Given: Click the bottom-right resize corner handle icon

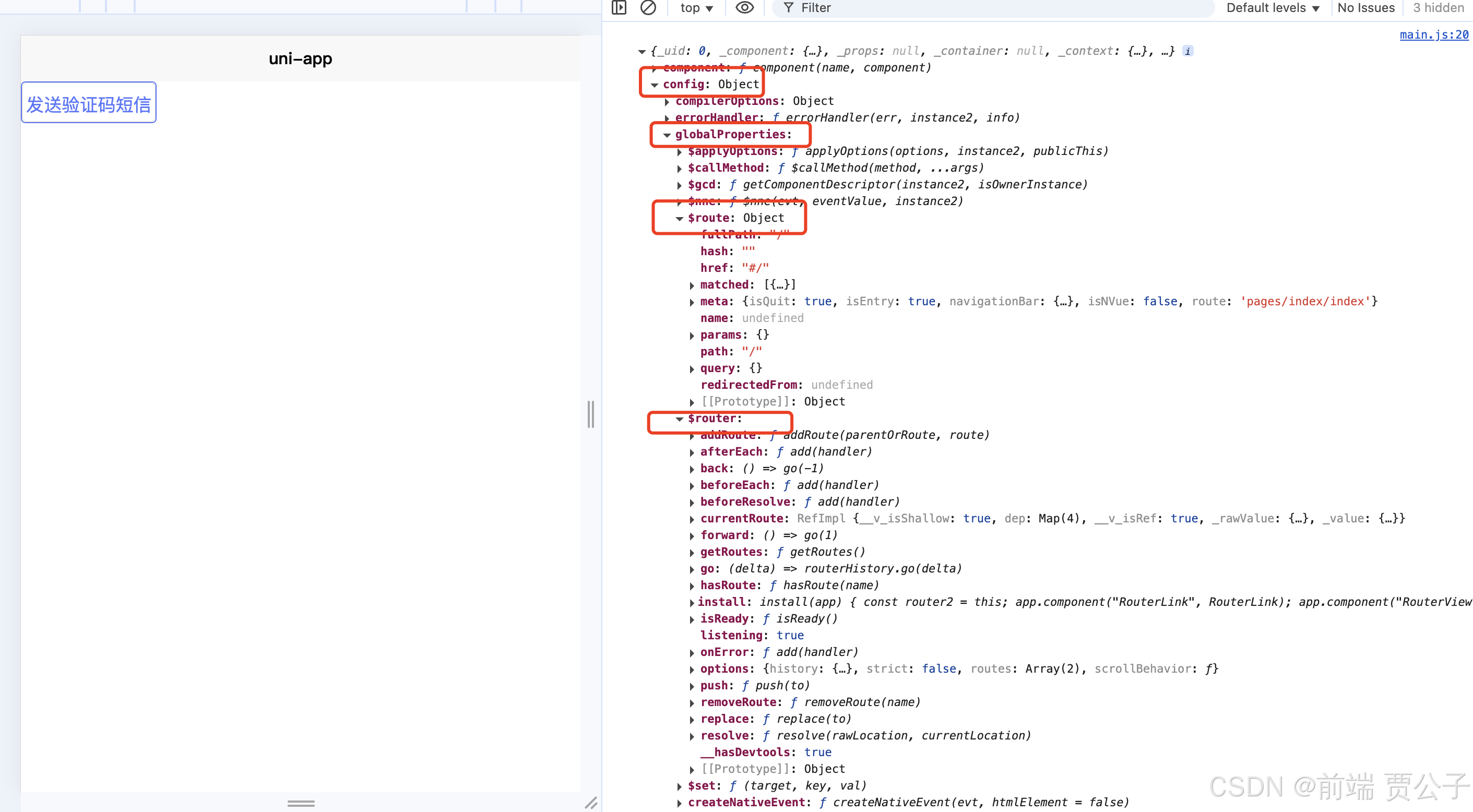Looking at the screenshot, I should [591, 802].
